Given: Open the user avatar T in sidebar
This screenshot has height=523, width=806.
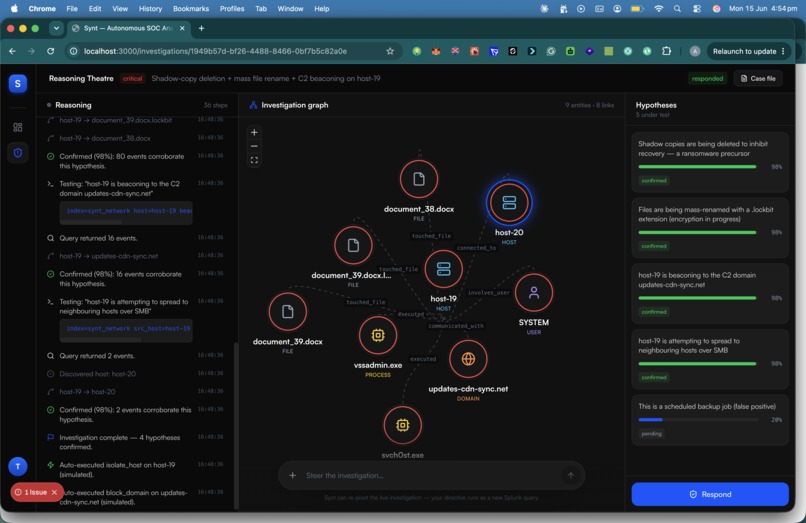Looking at the screenshot, I should pyautogui.click(x=17, y=466).
